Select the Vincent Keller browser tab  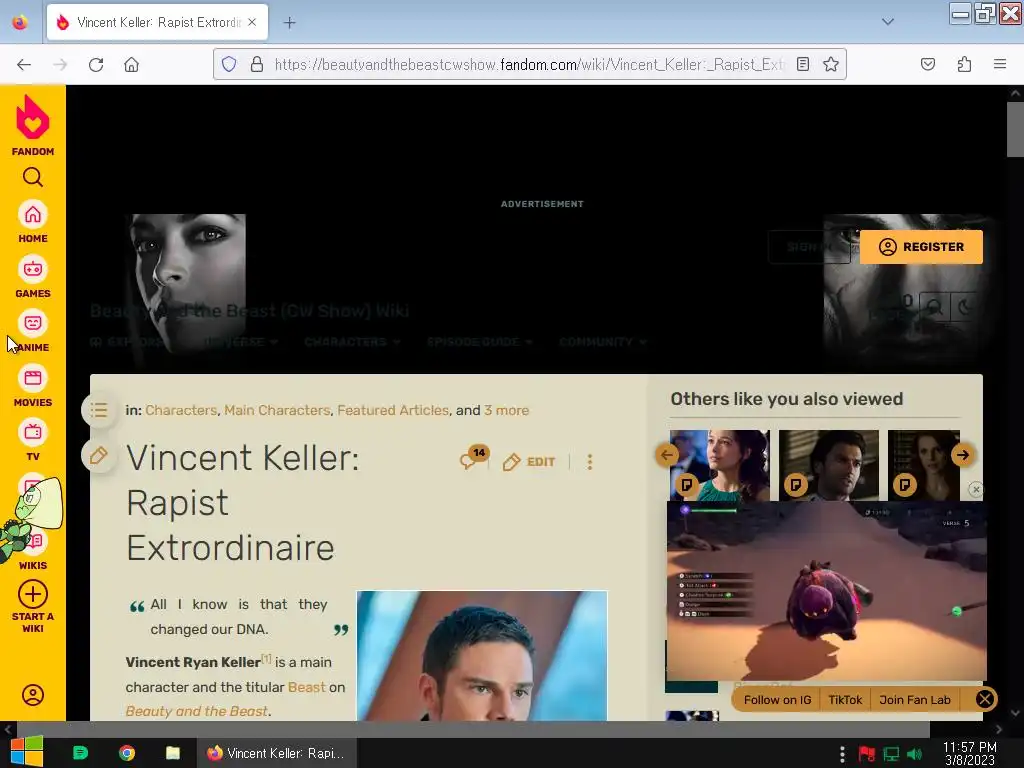point(157,22)
